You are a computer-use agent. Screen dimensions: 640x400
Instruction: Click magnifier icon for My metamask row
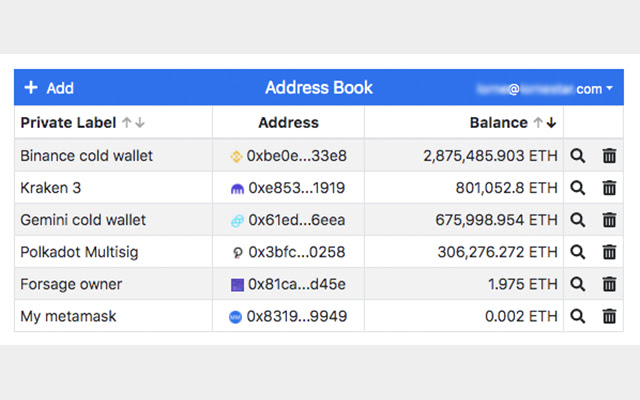click(578, 316)
